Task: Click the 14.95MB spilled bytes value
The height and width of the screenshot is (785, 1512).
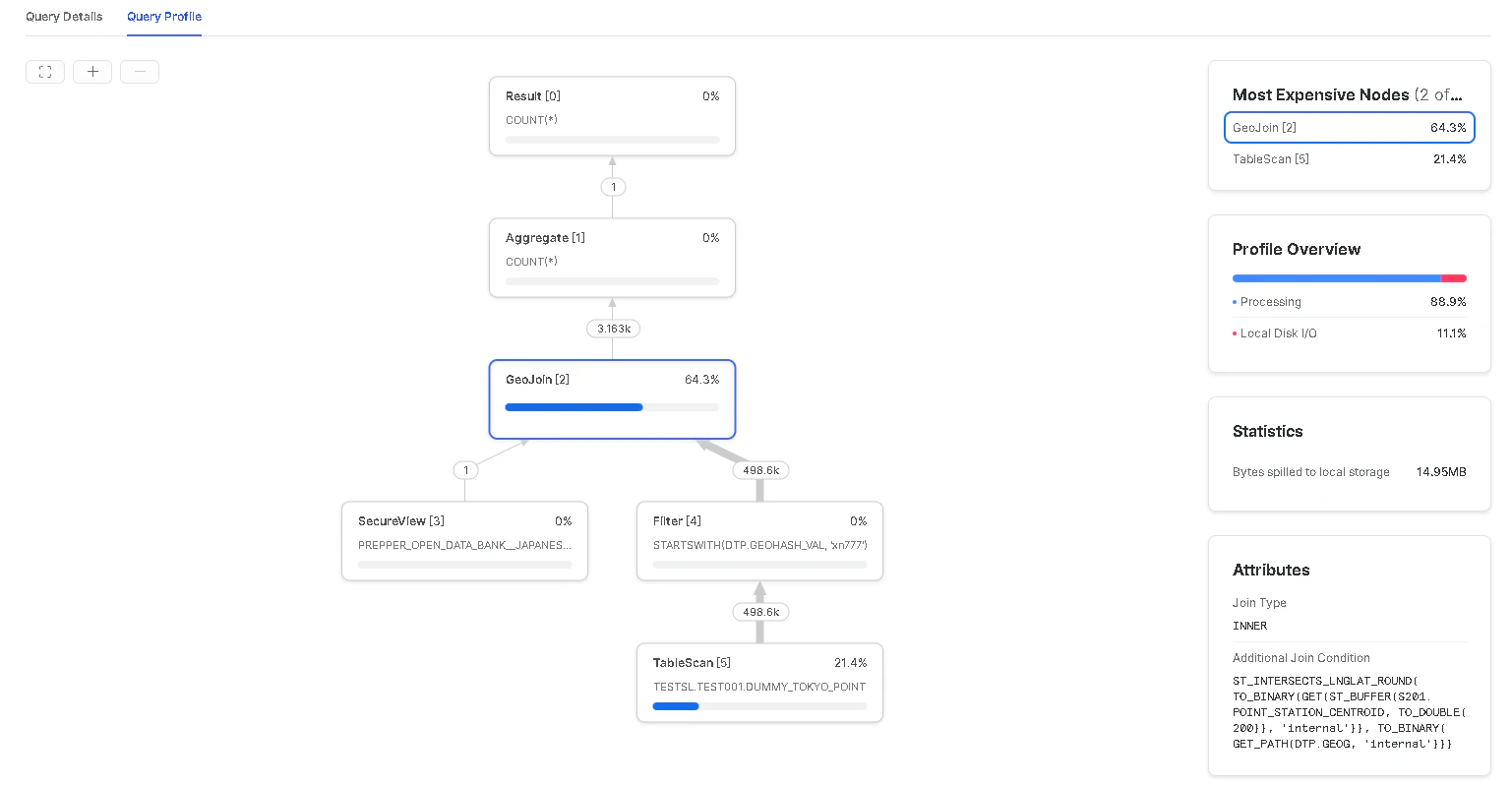Action: (x=1441, y=472)
